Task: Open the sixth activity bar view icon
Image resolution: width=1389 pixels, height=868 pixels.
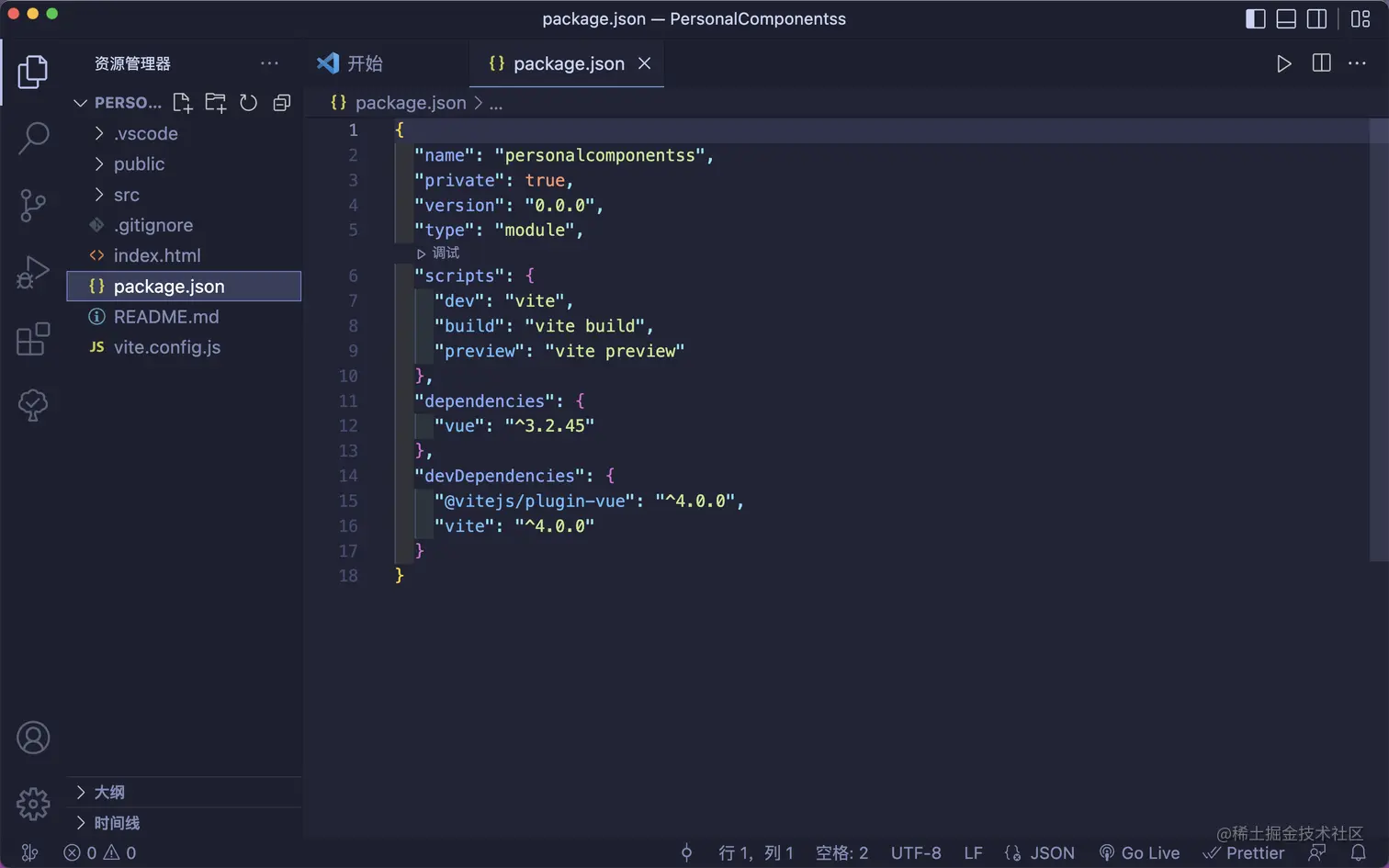Action: coord(33,405)
